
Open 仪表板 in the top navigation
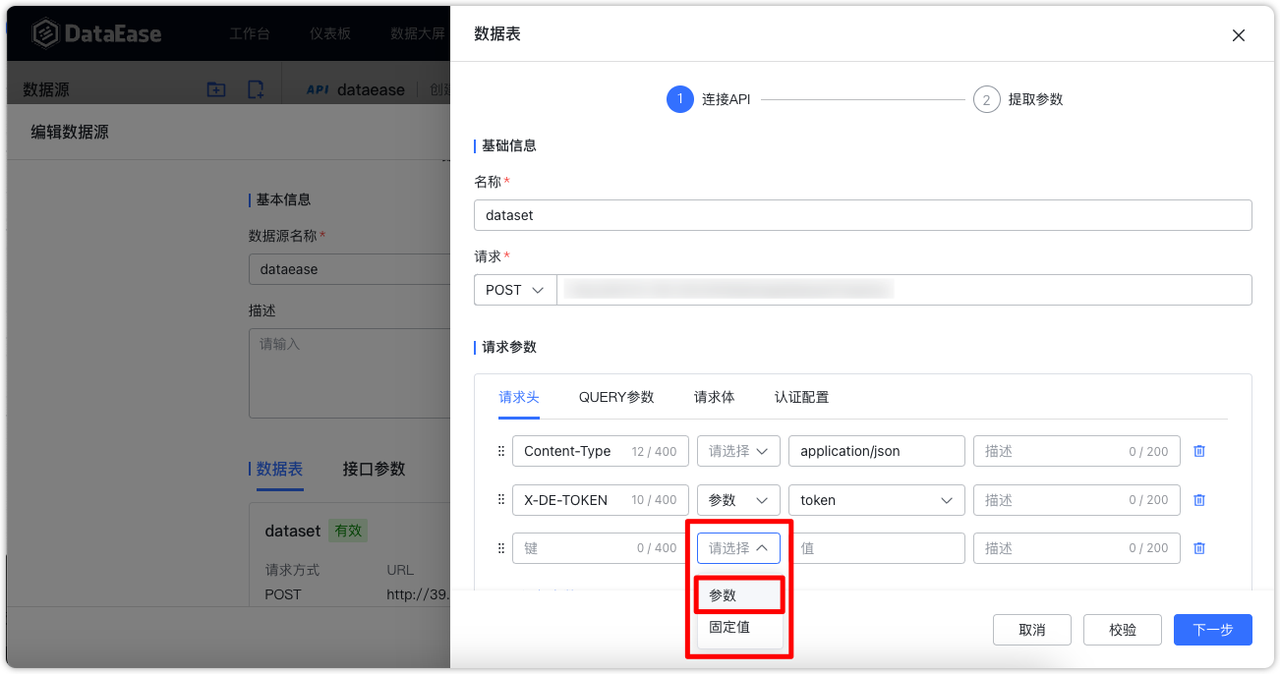tap(330, 32)
